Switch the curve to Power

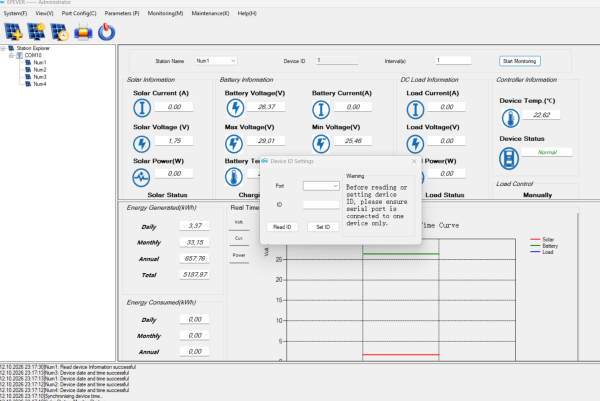[x=239, y=255]
